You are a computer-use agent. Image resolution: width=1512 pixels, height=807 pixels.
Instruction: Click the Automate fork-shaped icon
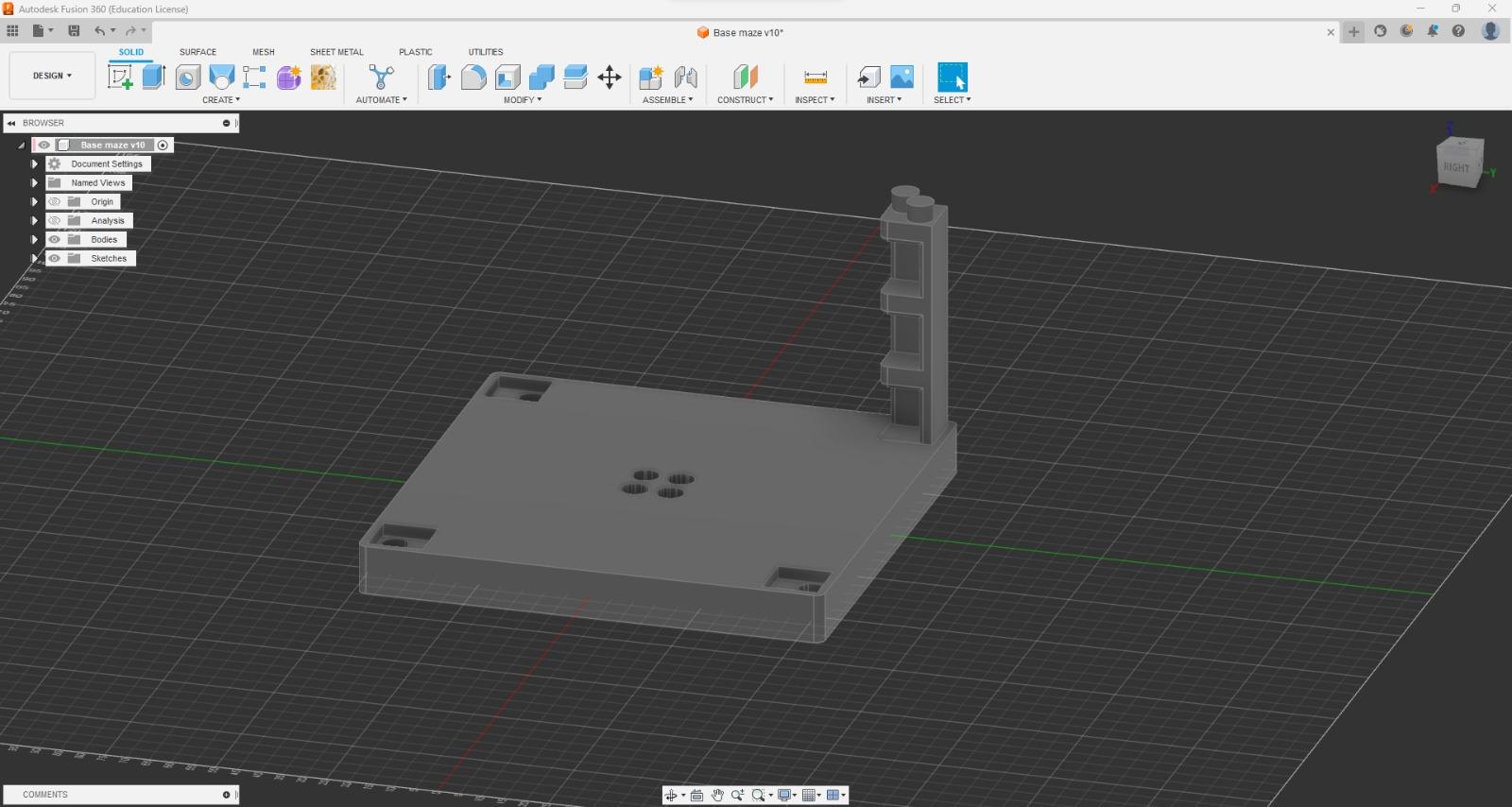coord(382,77)
